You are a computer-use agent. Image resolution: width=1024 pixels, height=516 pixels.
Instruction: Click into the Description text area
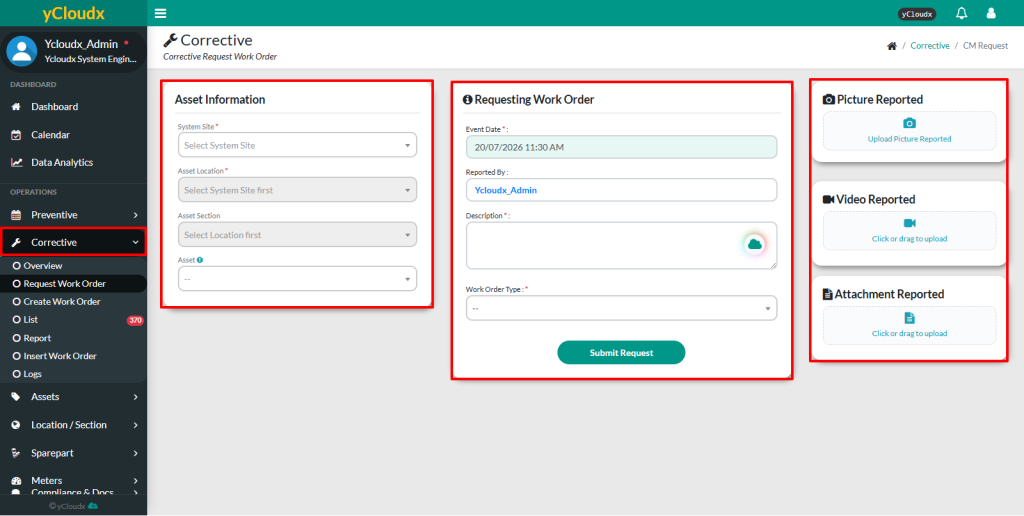coord(621,246)
